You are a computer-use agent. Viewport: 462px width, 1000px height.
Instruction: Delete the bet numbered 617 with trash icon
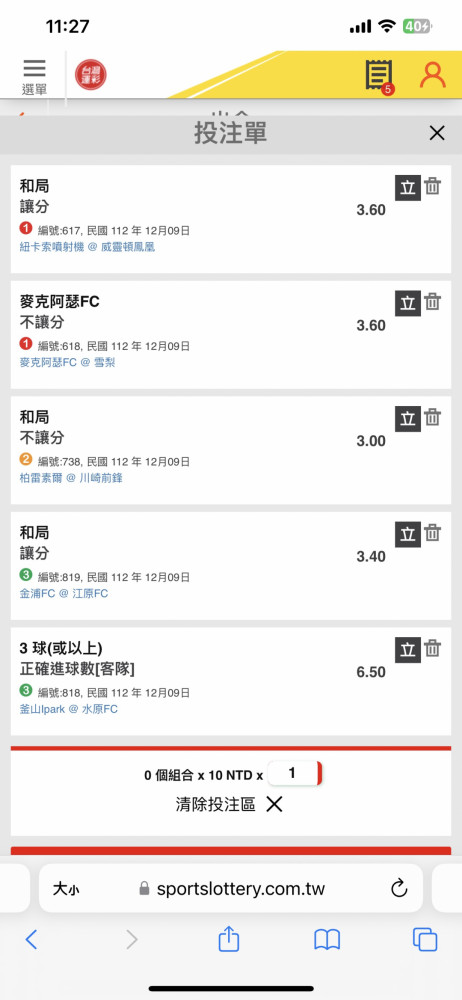(433, 186)
